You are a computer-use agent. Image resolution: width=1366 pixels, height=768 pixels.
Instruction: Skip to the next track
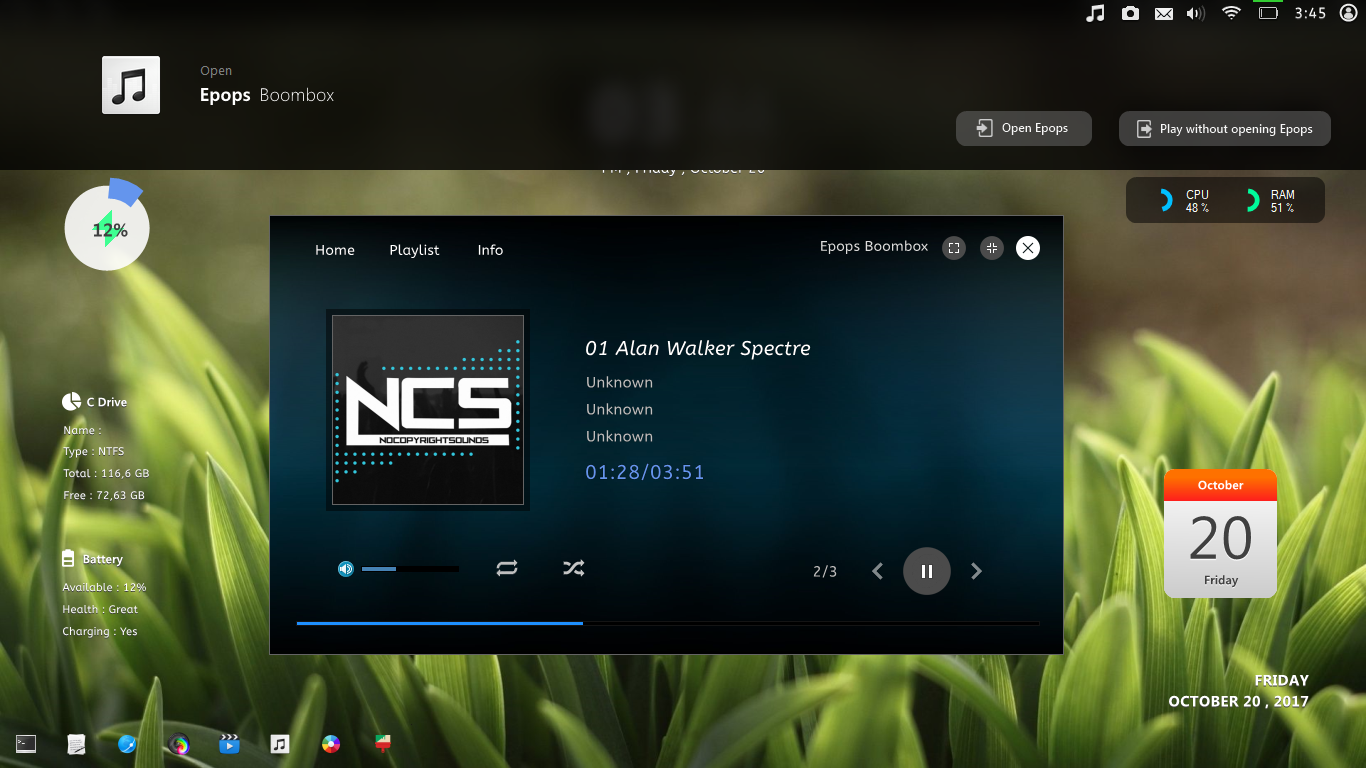point(976,571)
